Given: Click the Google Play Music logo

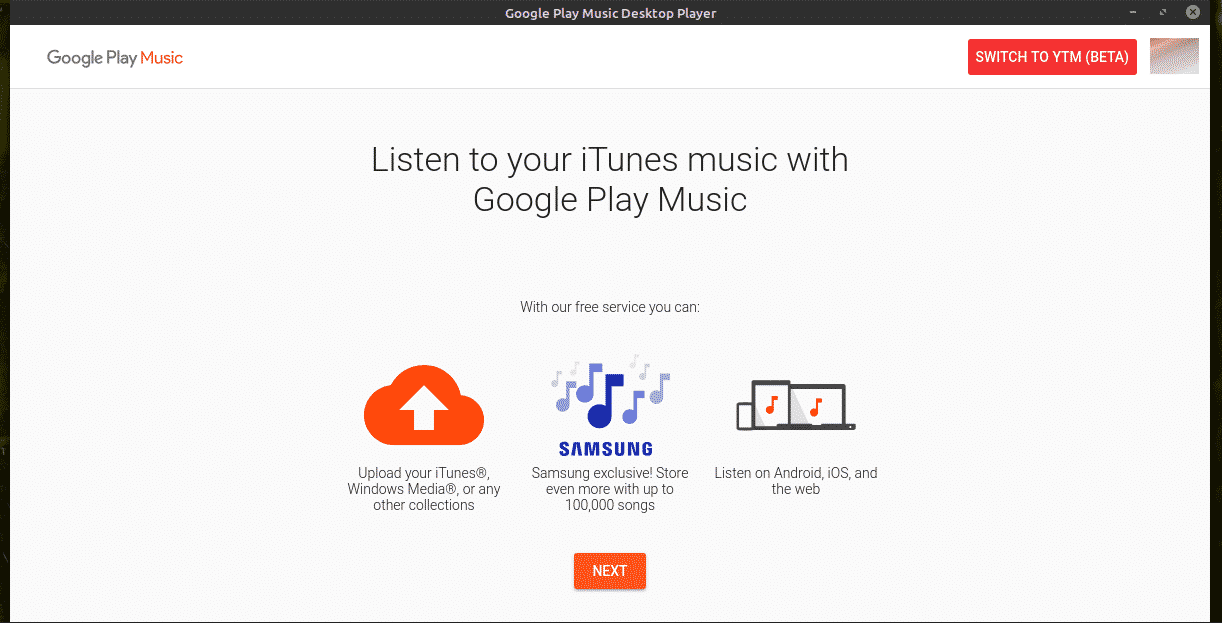Looking at the screenshot, I should tap(115, 58).
